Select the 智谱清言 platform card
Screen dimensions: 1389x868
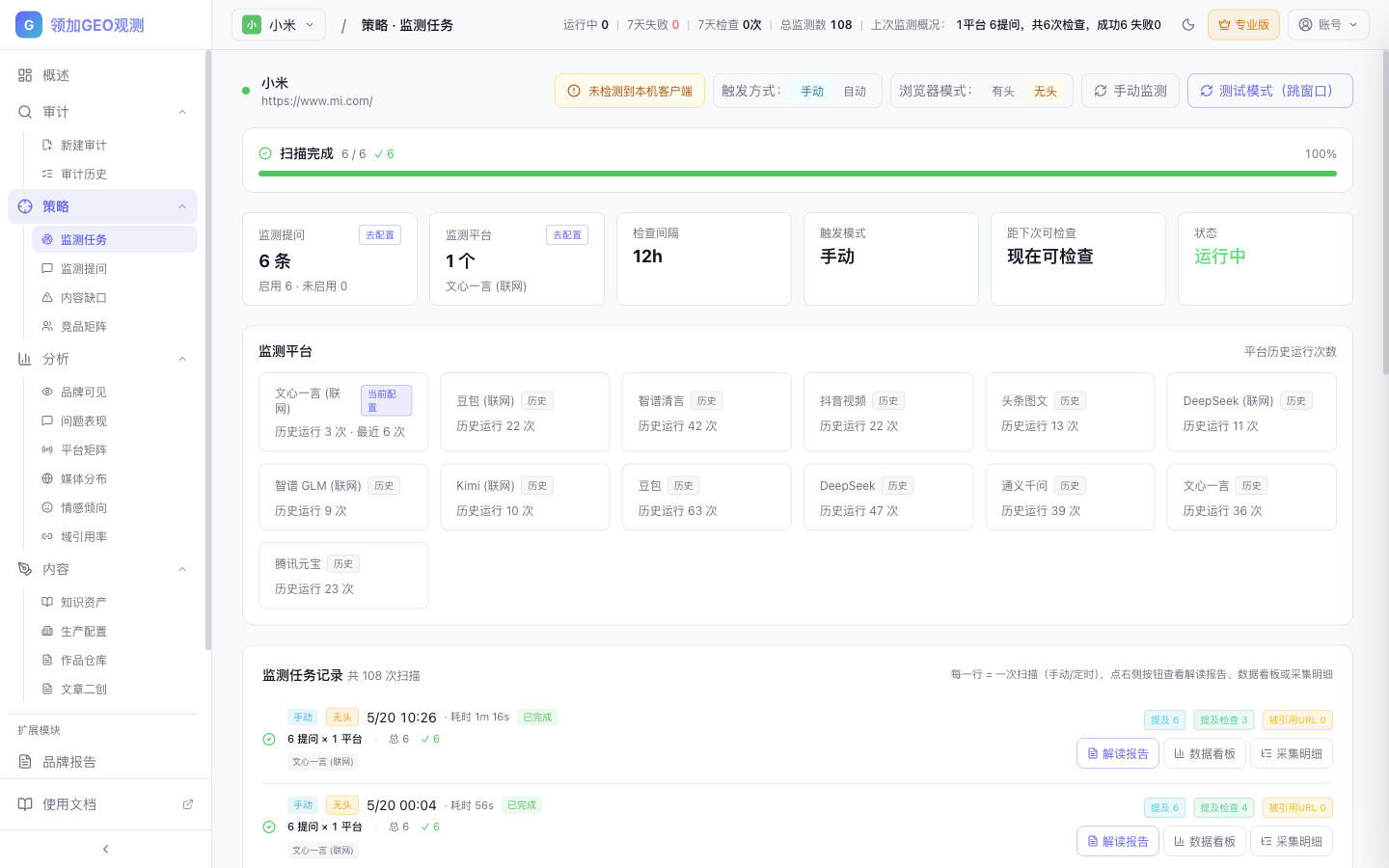click(x=707, y=412)
